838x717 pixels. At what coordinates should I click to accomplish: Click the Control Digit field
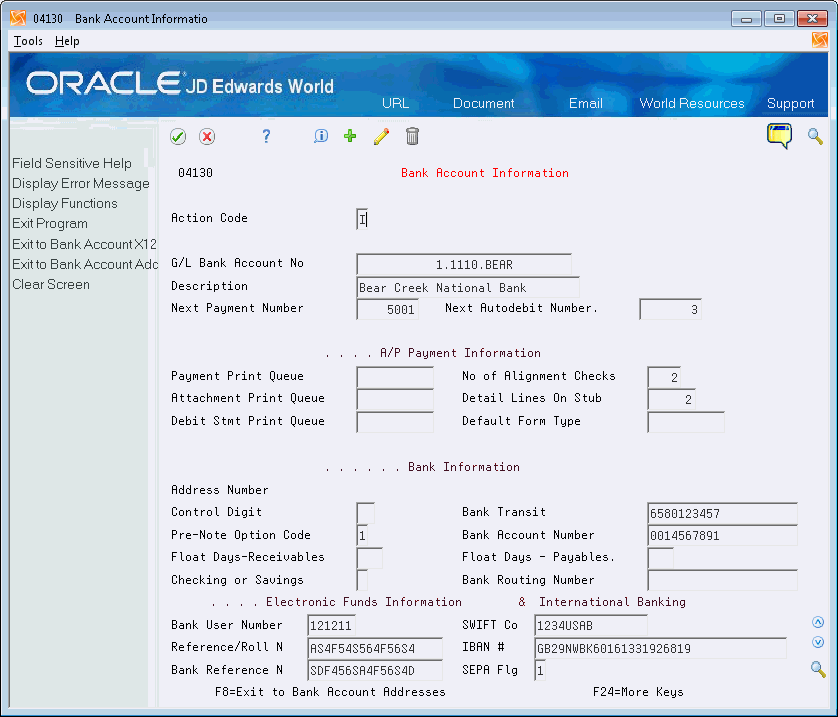click(x=365, y=513)
